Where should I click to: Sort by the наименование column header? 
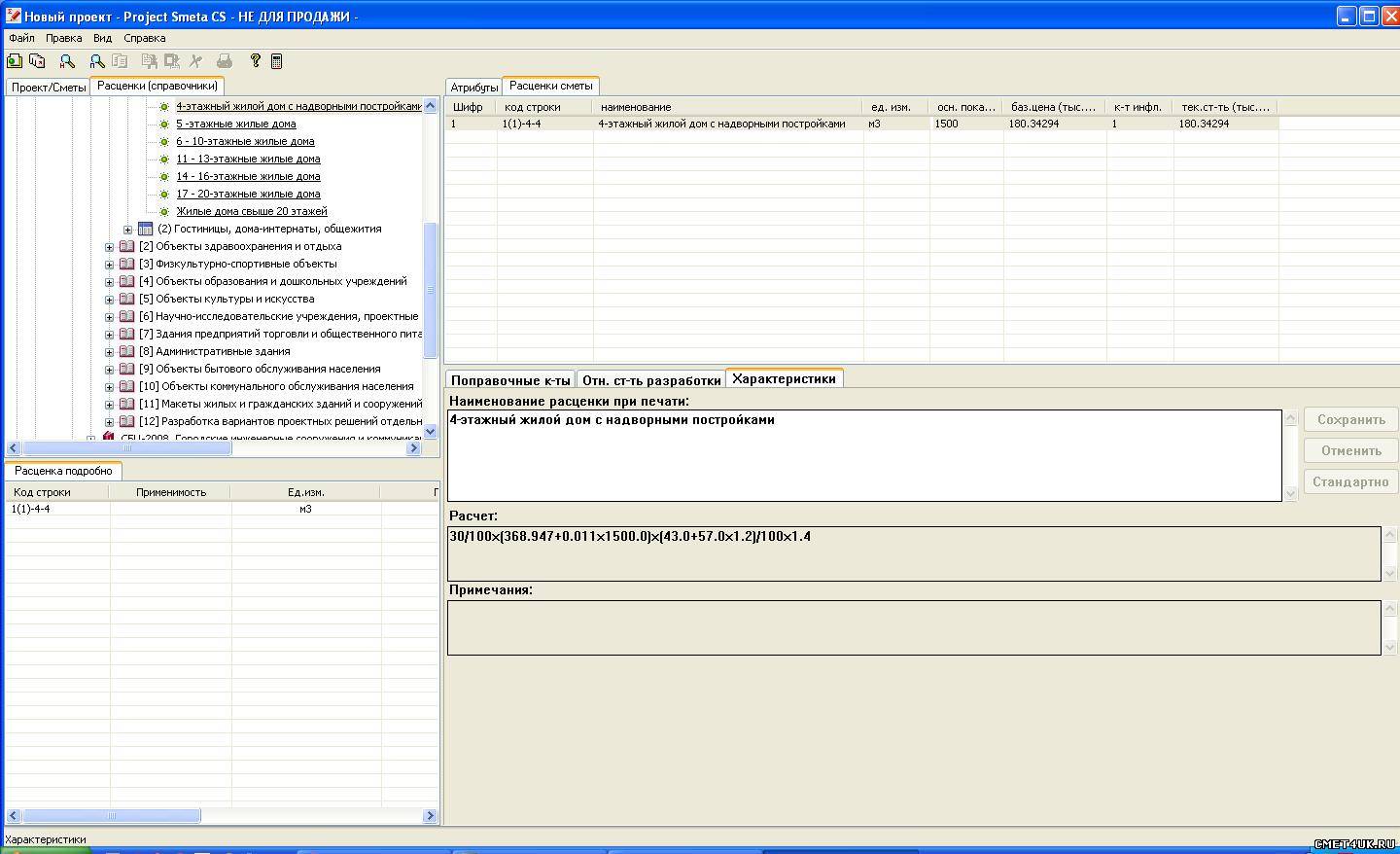(x=728, y=107)
